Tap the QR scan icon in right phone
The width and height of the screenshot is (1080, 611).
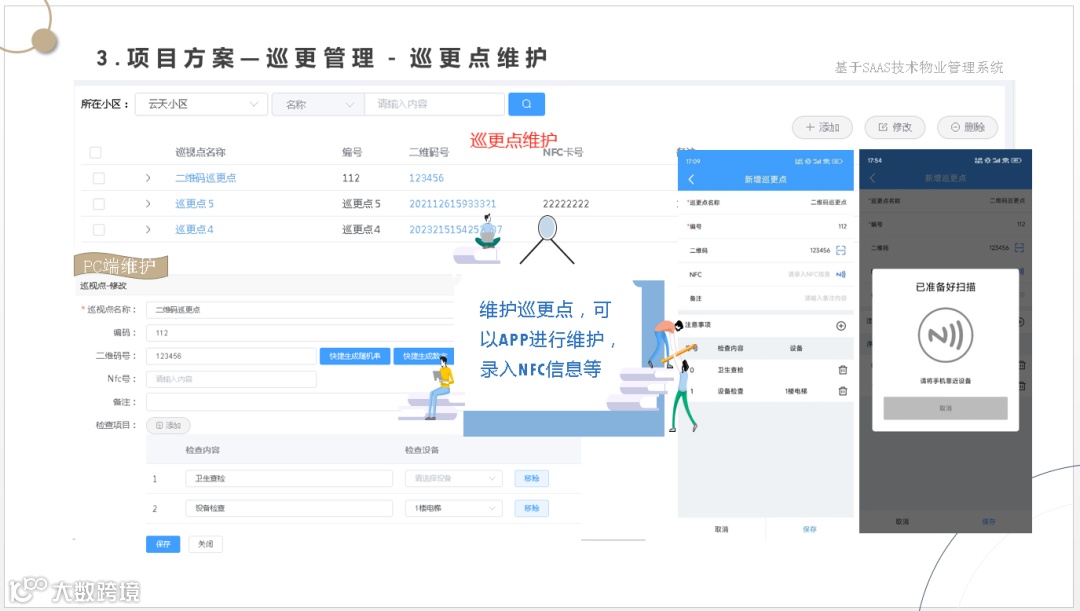(1019, 247)
